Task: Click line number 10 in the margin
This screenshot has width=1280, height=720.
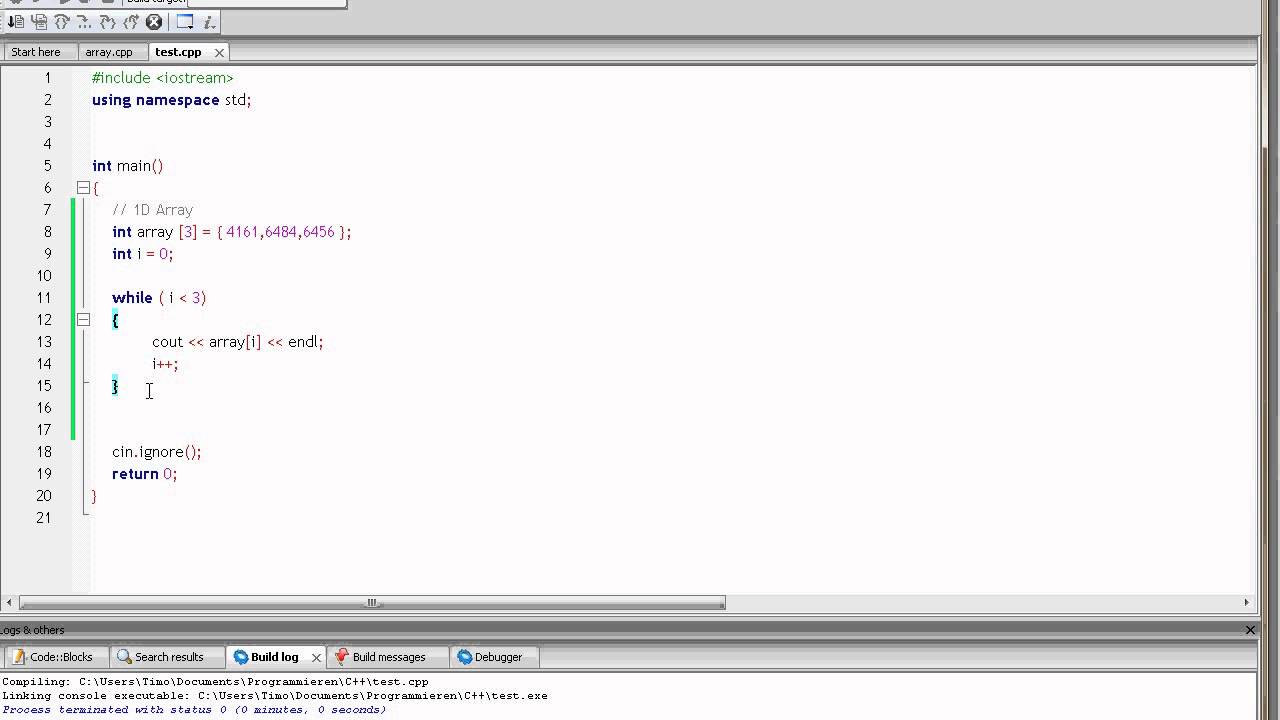Action: pos(43,276)
